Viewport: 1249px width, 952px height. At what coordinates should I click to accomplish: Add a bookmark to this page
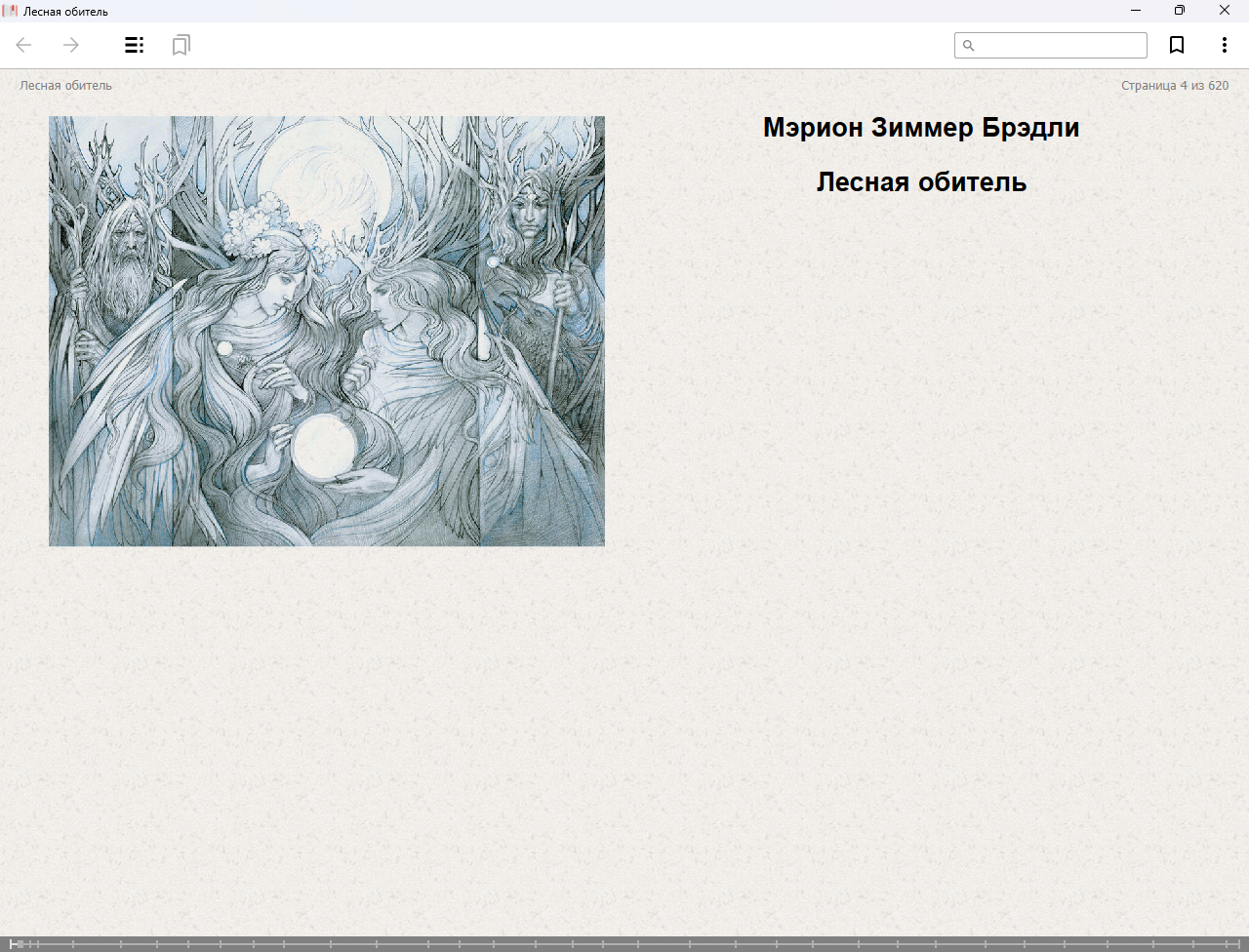tap(1177, 45)
